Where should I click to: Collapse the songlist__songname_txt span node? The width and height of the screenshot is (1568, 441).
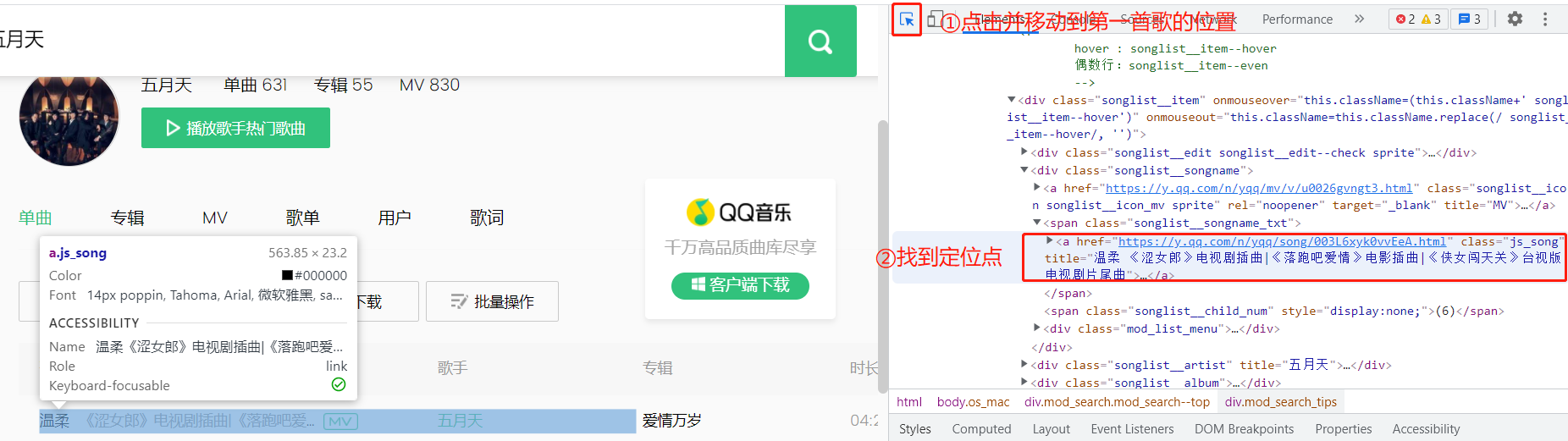click(1037, 223)
